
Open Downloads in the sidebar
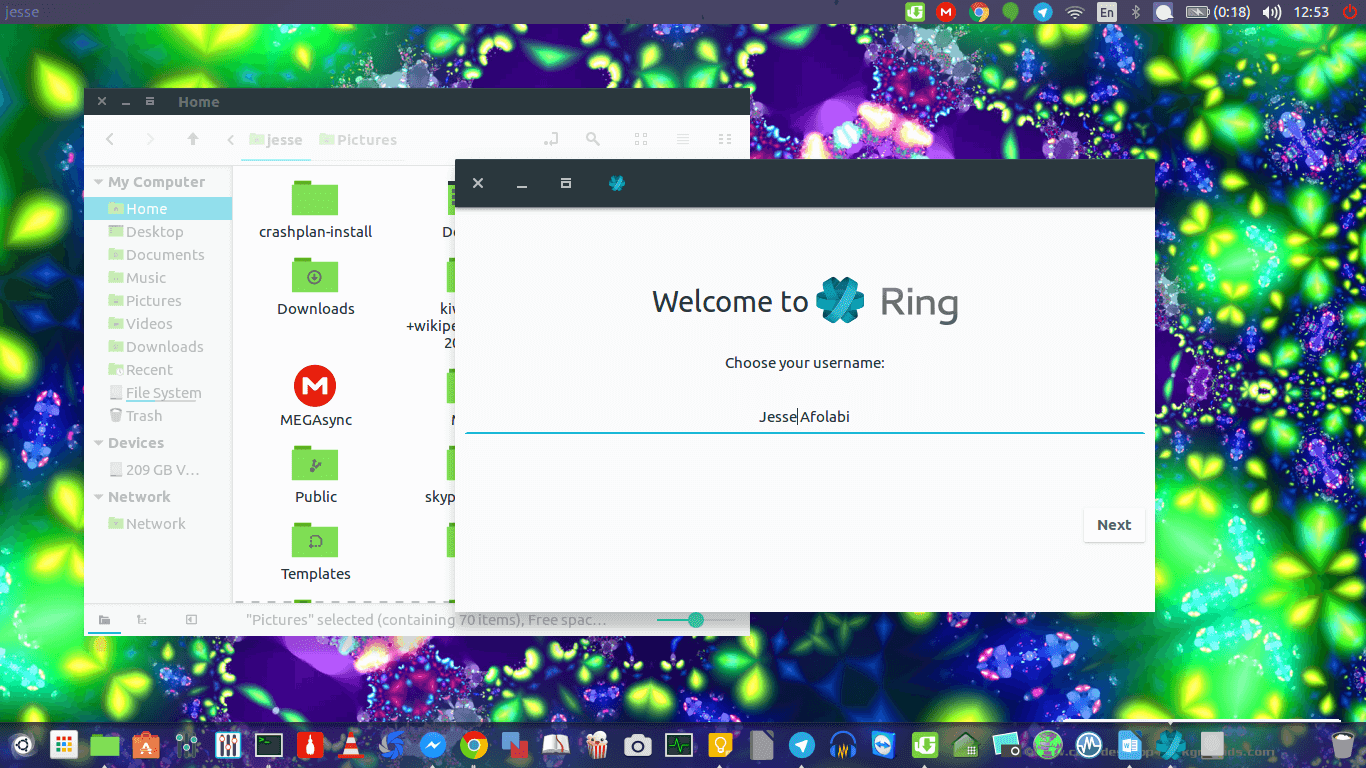tap(158, 347)
